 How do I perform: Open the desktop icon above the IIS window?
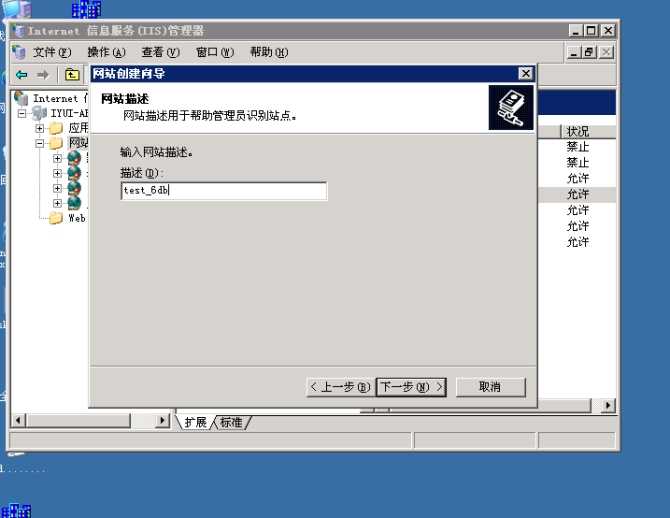pos(87,9)
